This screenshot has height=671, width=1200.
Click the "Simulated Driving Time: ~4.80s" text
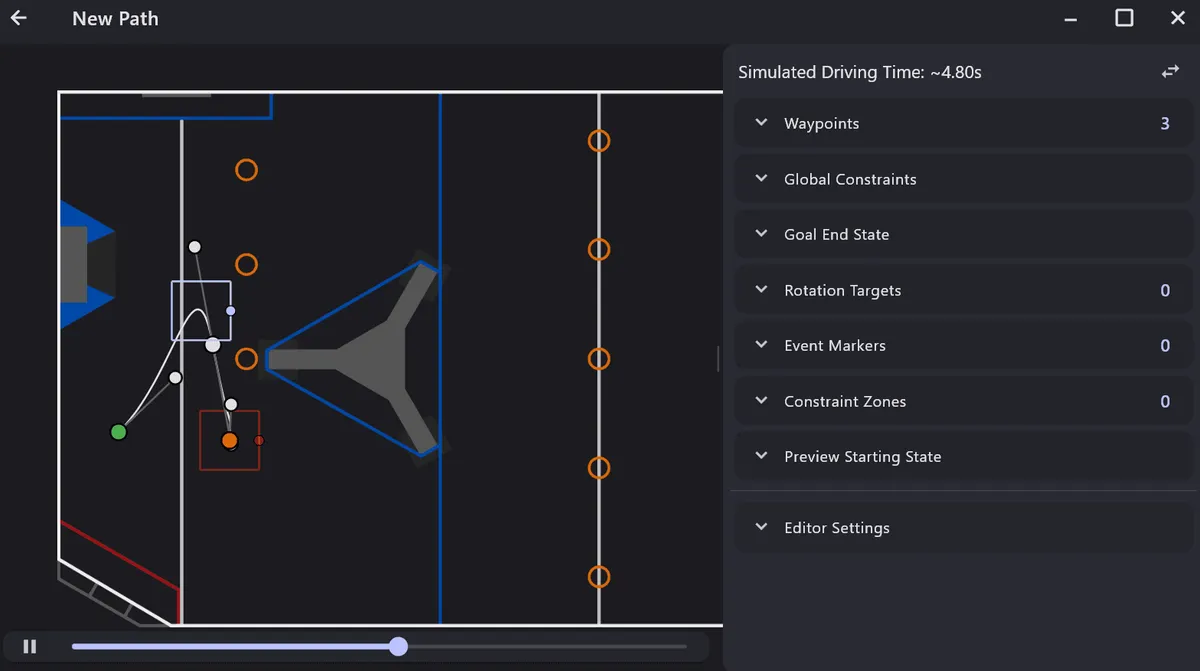[860, 72]
